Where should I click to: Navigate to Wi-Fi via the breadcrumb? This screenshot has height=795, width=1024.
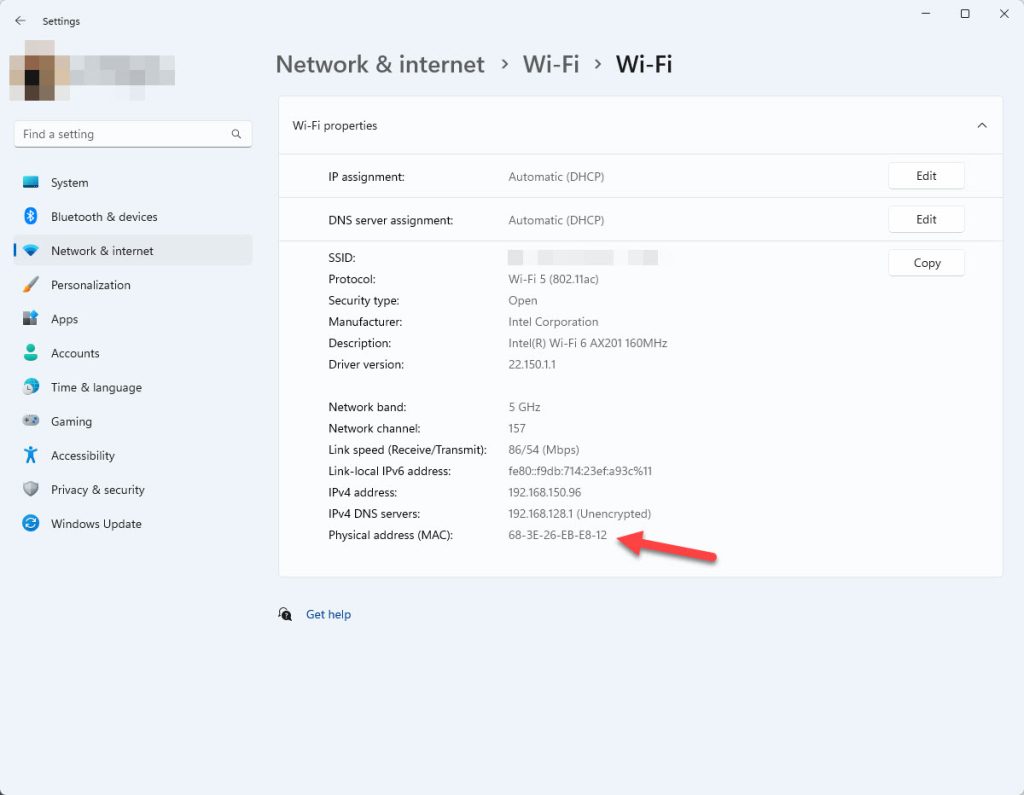pyautogui.click(x=551, y=64)
